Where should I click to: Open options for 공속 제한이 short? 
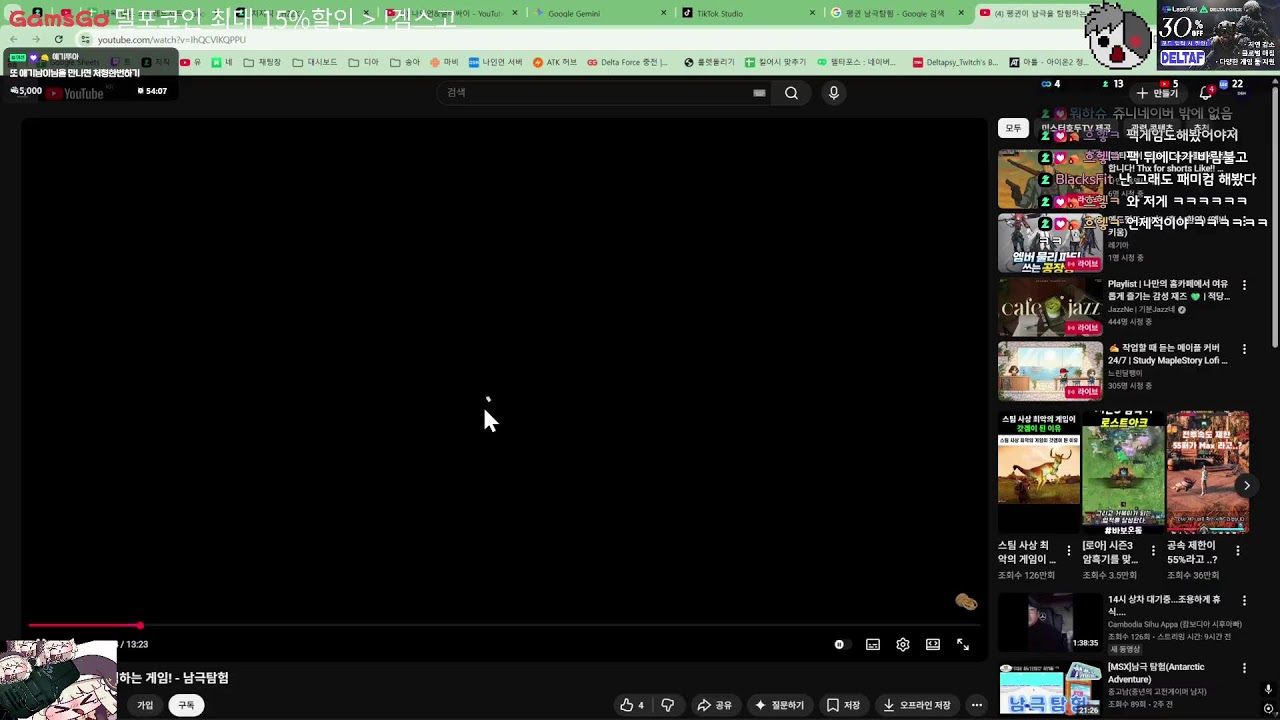1238,551
